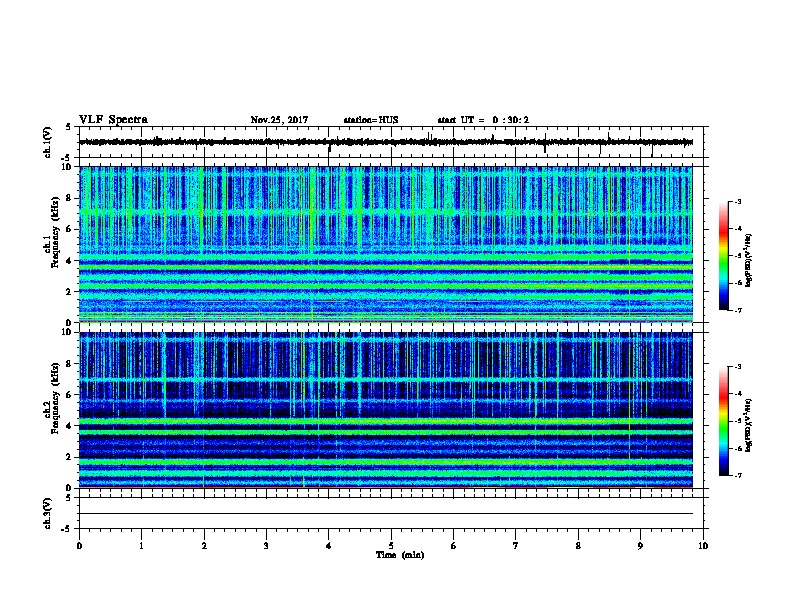This screenshot has width=792, height=612.
Task: Click the '-7' value below the ch.2 colorbar
Action: click(737, 475)
